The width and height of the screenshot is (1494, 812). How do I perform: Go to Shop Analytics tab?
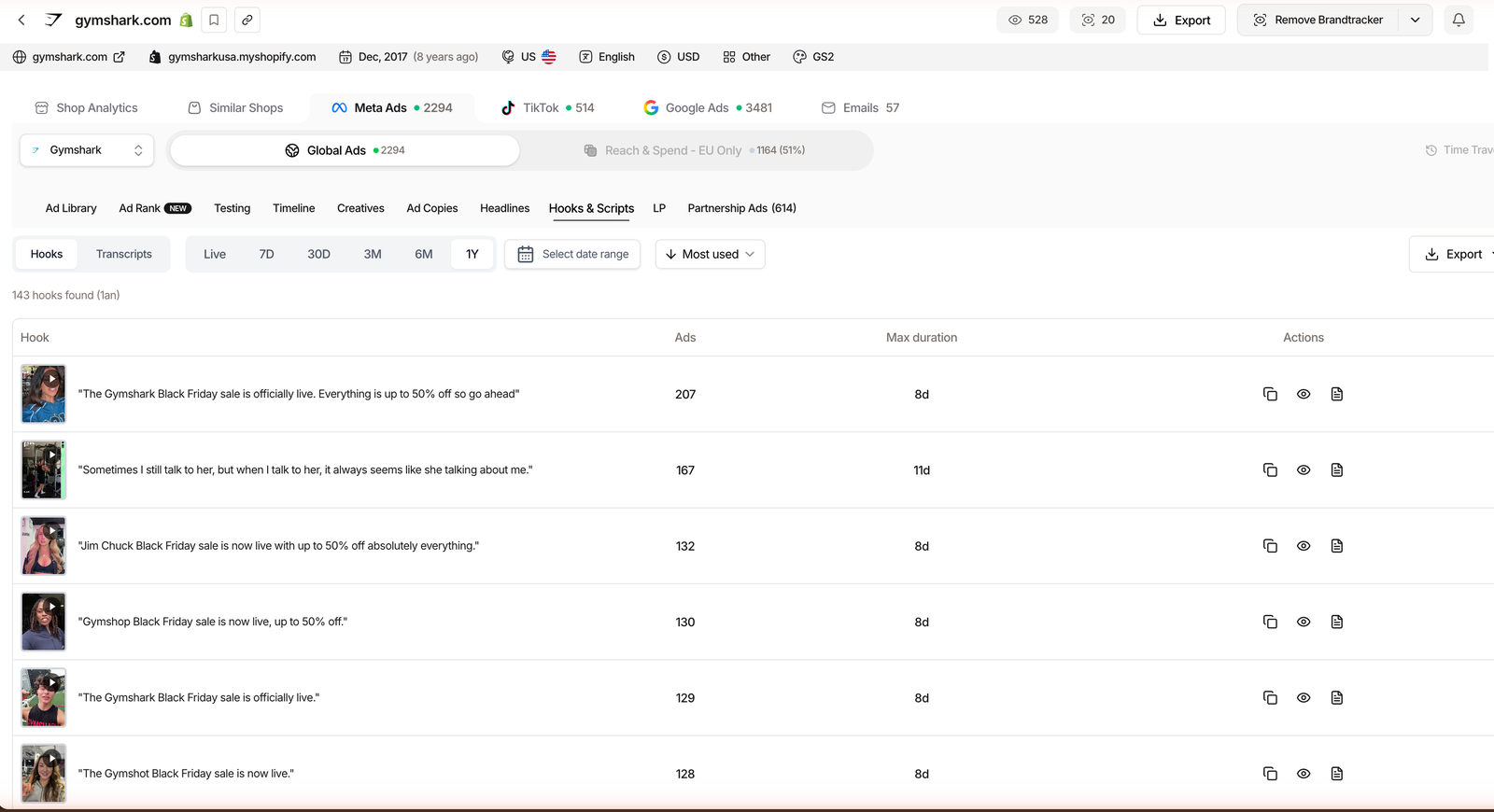(86, 108)
